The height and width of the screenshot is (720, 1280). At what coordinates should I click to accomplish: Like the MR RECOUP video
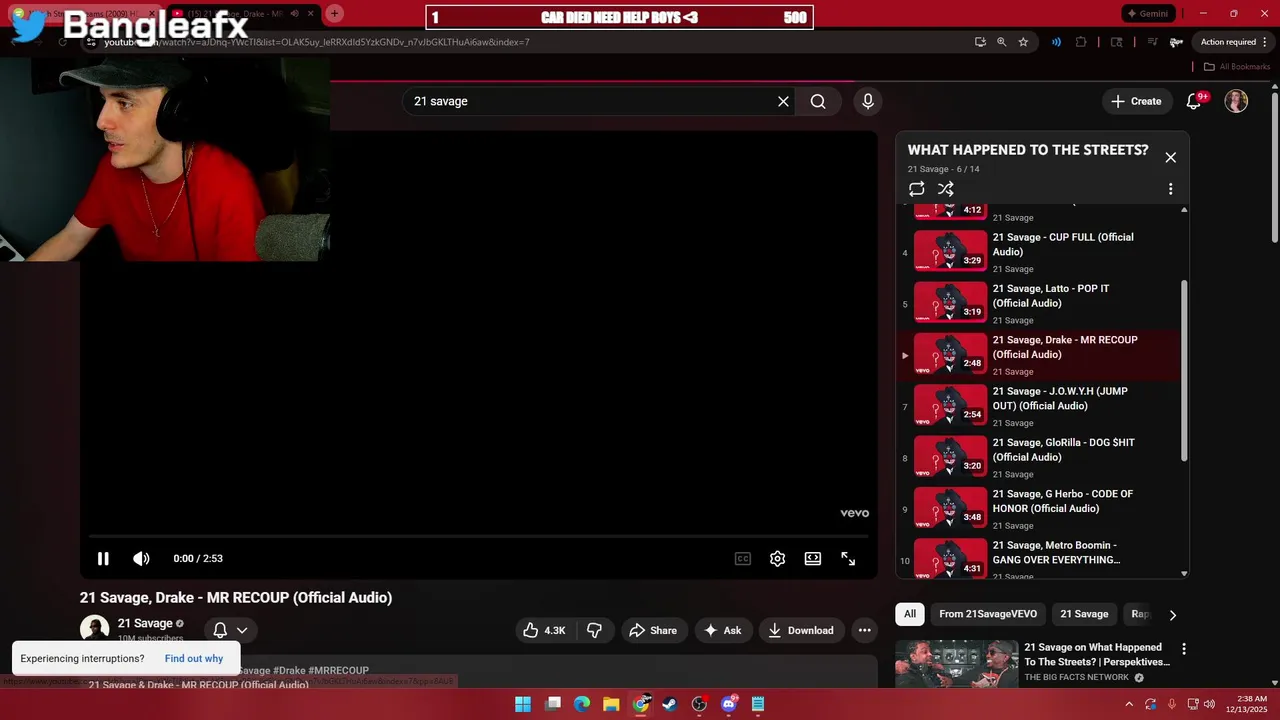click(545, 630)
